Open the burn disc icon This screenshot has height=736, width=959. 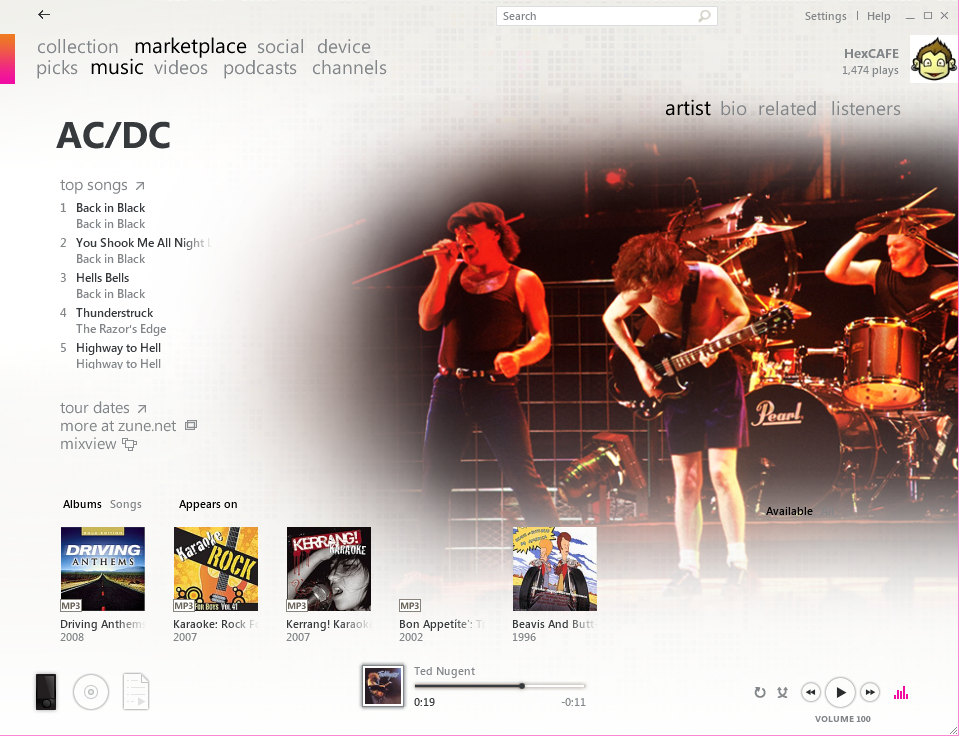pyautogui.click(x=91, y=692)
